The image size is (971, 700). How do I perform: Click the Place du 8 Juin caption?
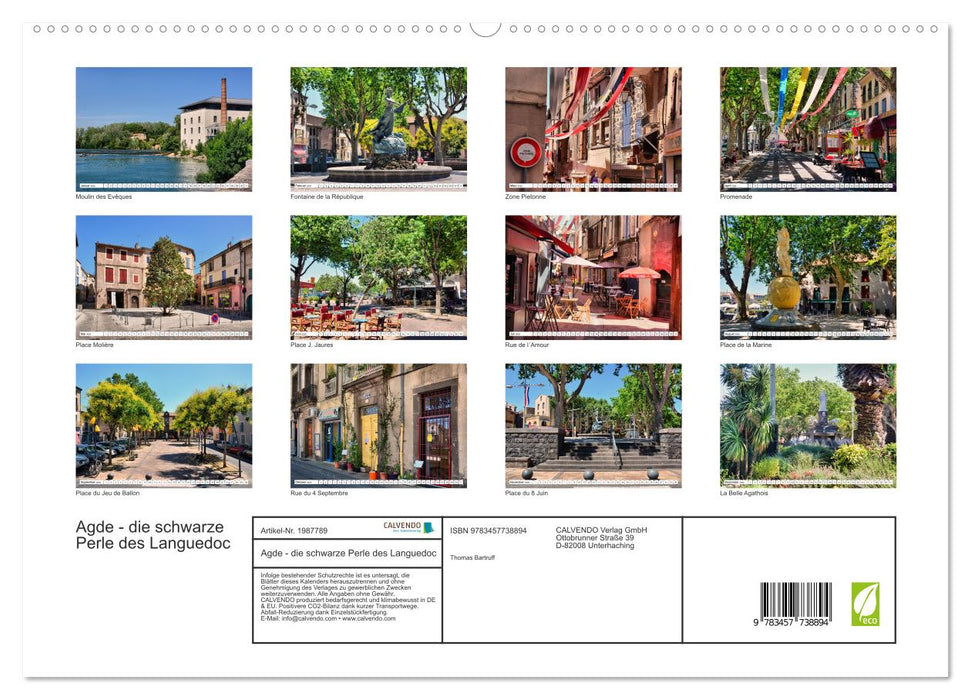point(527,491)
